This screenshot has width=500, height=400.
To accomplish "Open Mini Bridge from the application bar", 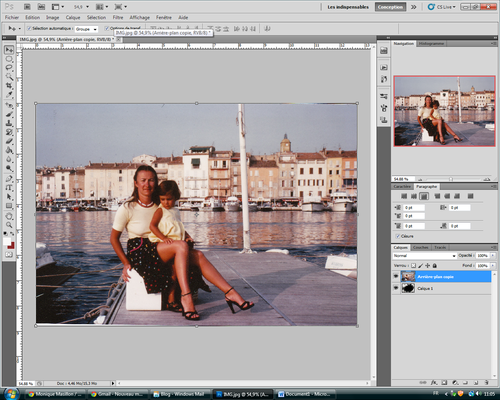I will click(41, 7).
